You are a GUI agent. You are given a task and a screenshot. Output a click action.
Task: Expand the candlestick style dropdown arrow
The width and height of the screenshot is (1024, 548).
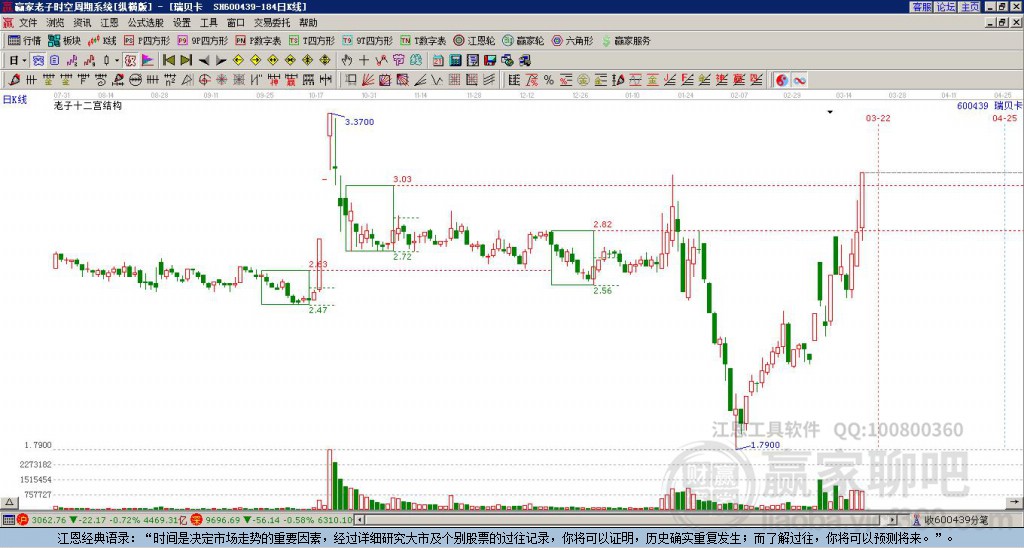tap(117, 60)
